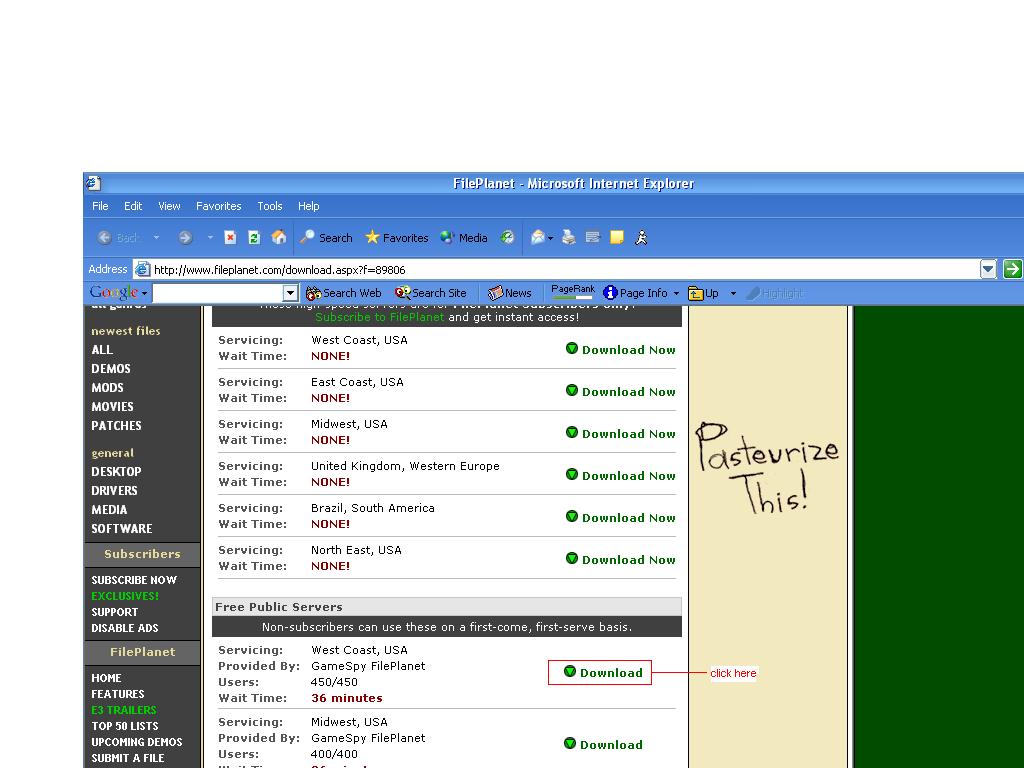Click the Edit page toolbar icon
Screen dimensions: 1024x768
click(592, 238)
